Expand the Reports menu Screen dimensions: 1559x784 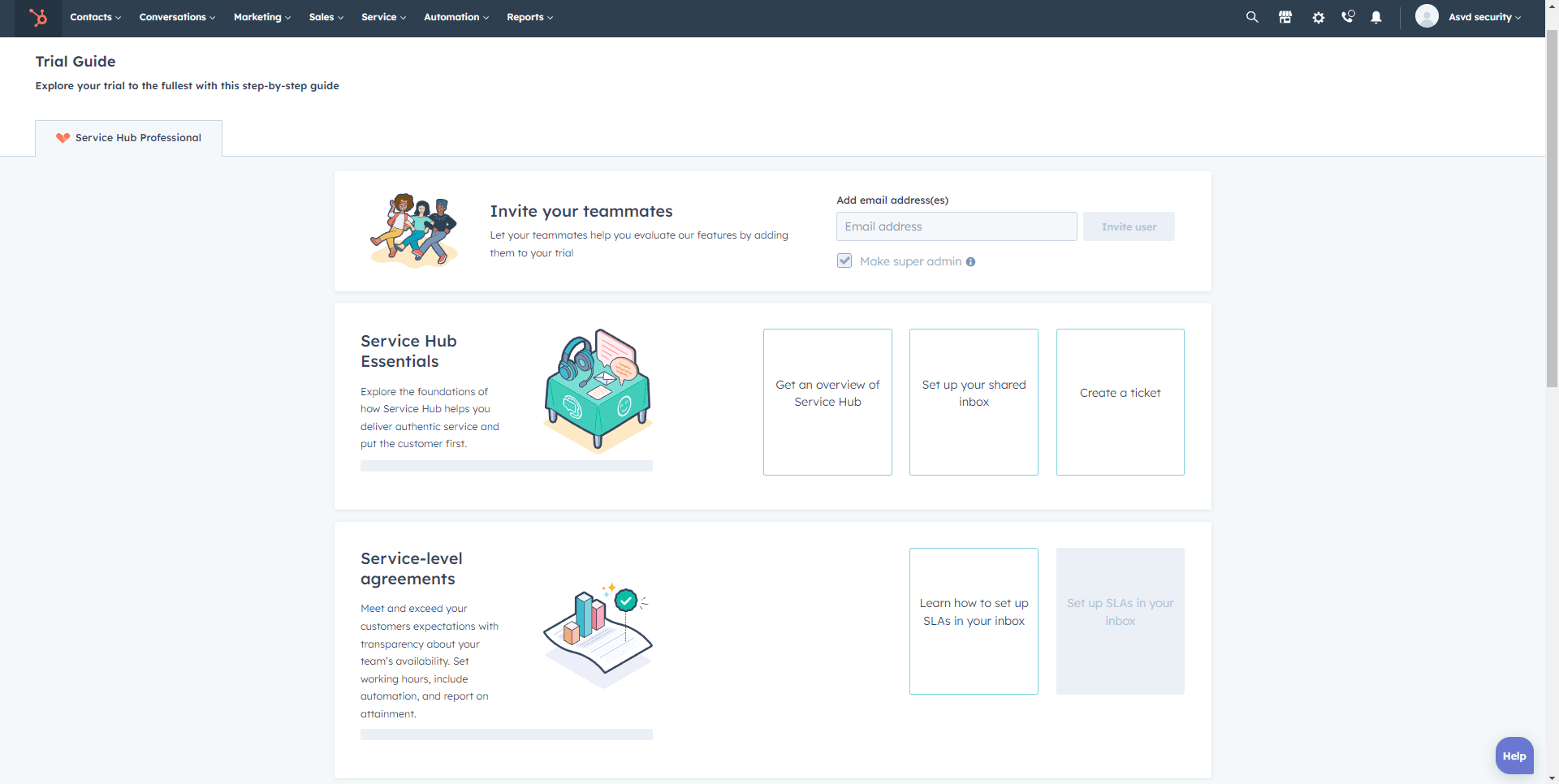click(x=529, y=17)
